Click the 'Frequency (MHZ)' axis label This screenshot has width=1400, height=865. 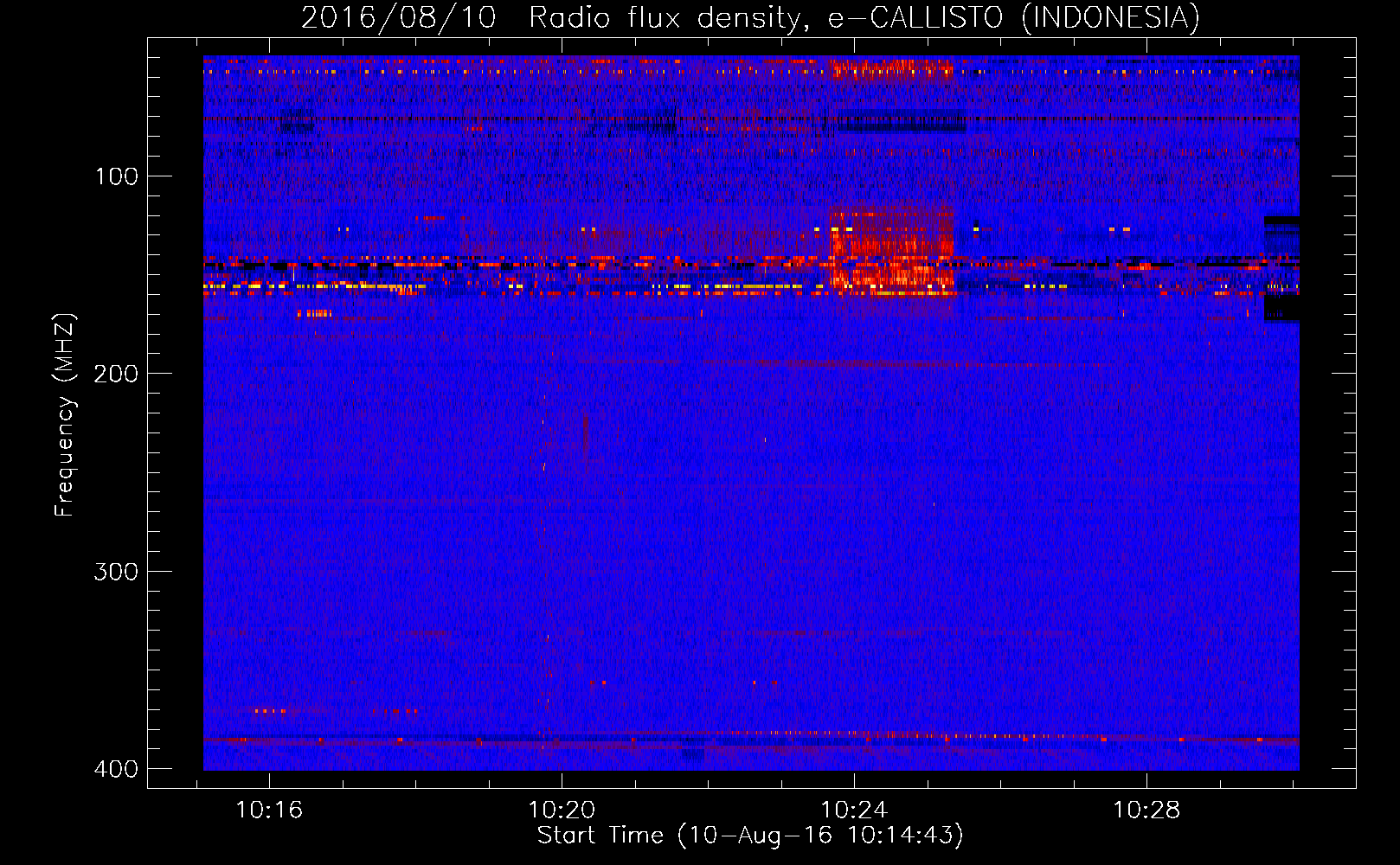pos(65,415)
